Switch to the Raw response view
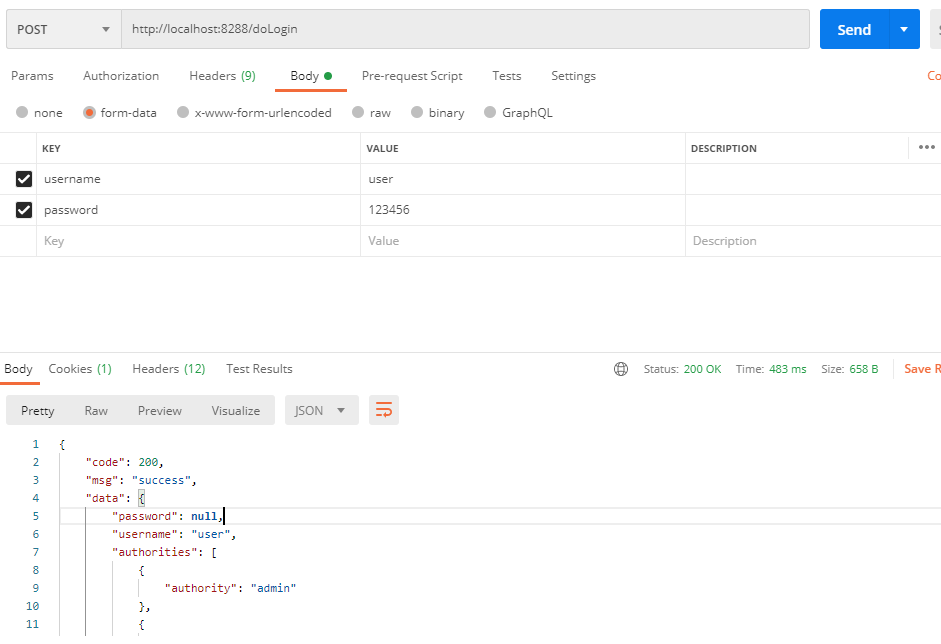This screenshot has width=941, height=644. point(96,411)
